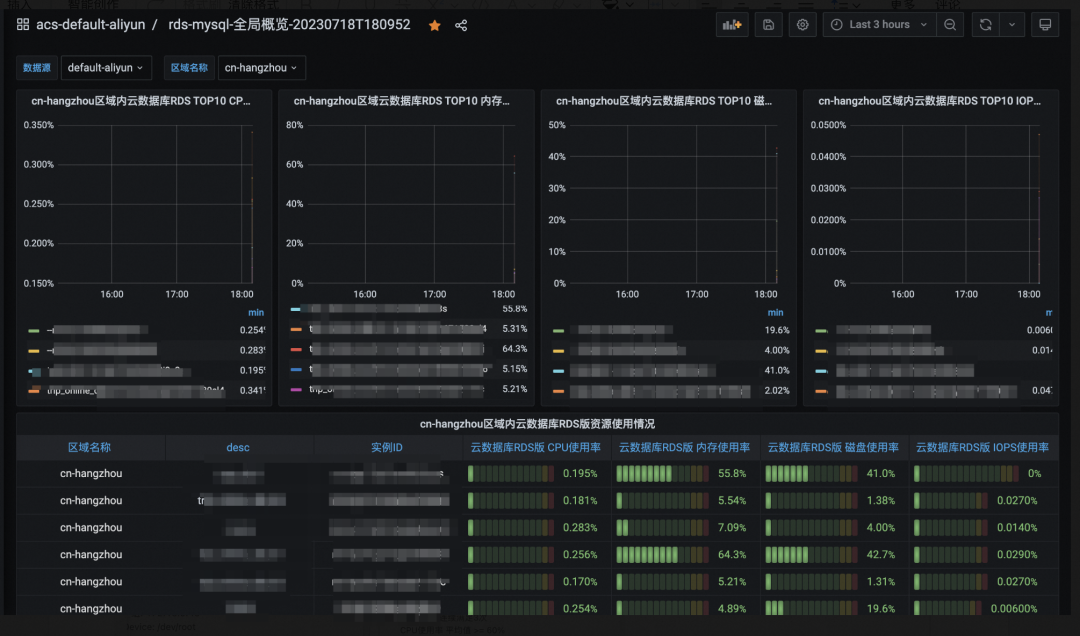This screenshot has width=1080, height=636.
Task: Open the cn-hangzhou region dropdown
Action: click(261, 68)
